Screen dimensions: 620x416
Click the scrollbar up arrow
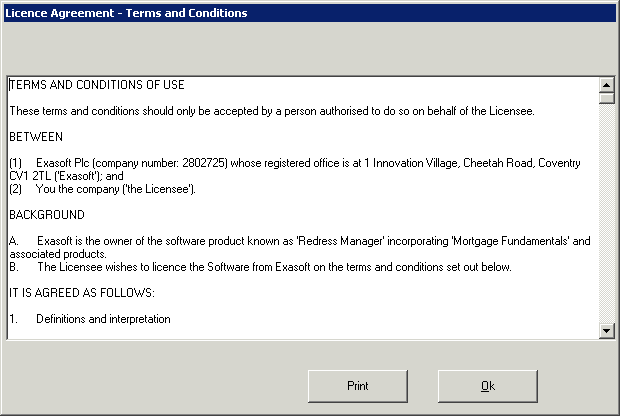pyautogui.click(x=607, y=84)
